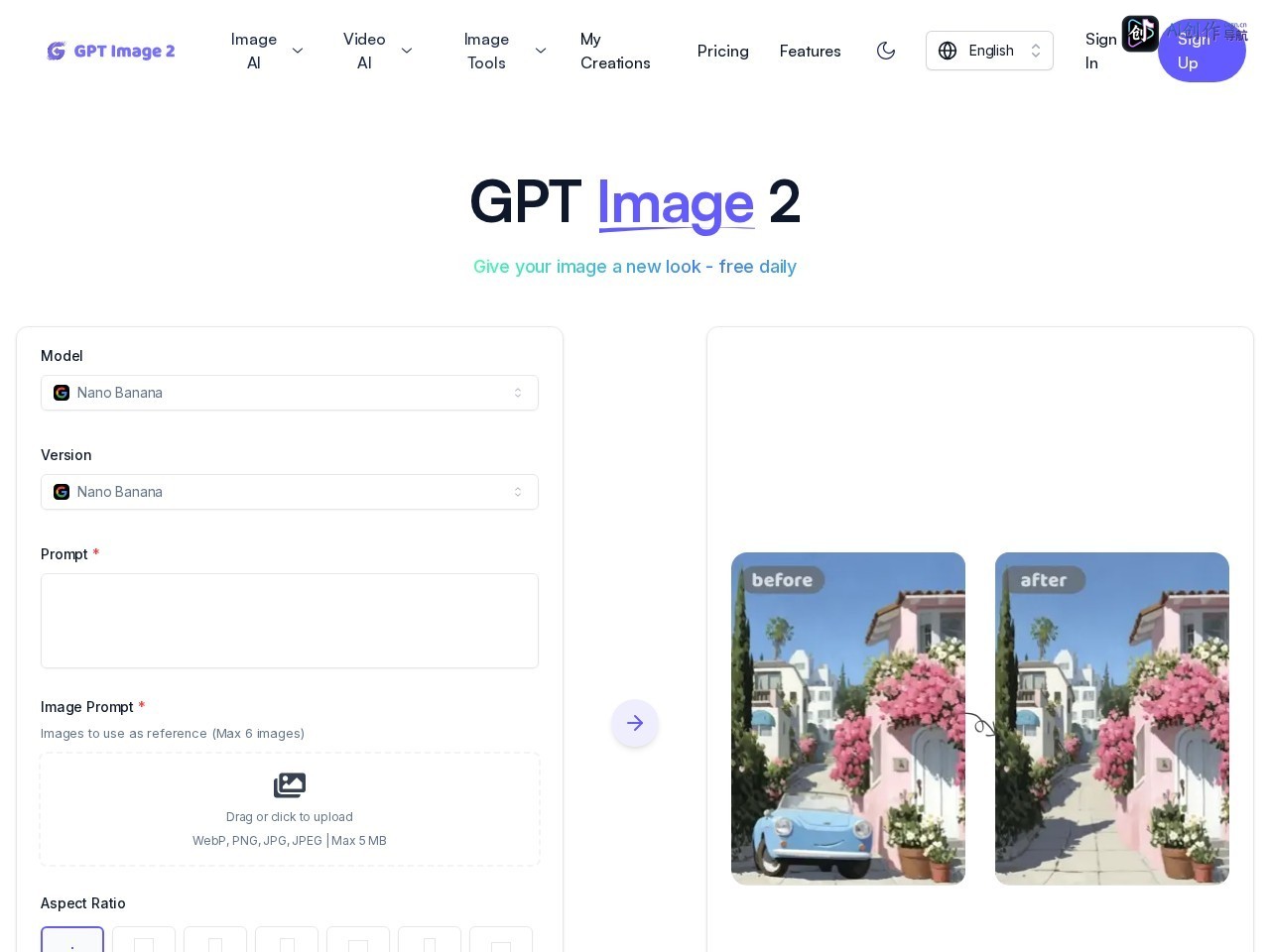Image resolution: width=1270 pixels, height=952 pixels.
Task: Open the Model dropdown showing Nano Banana
Action: [290, 393]
